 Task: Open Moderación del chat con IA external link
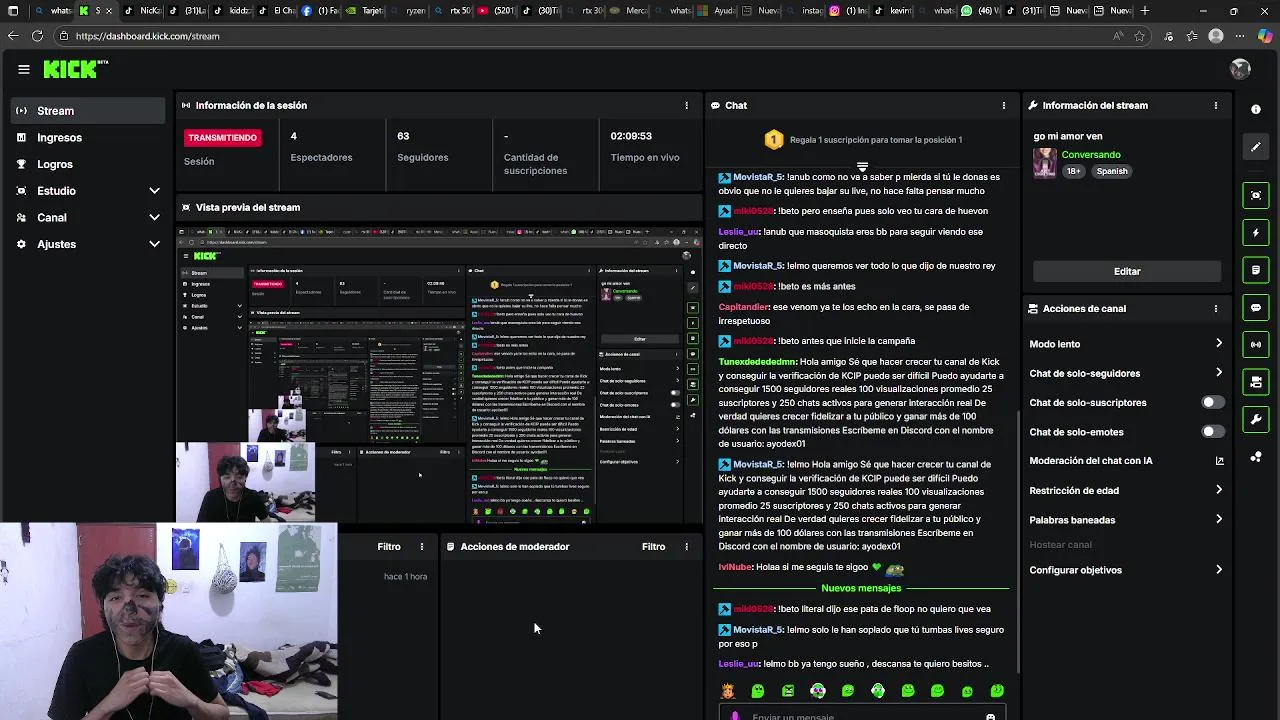pyautogui.click(x=1219, y=461)
